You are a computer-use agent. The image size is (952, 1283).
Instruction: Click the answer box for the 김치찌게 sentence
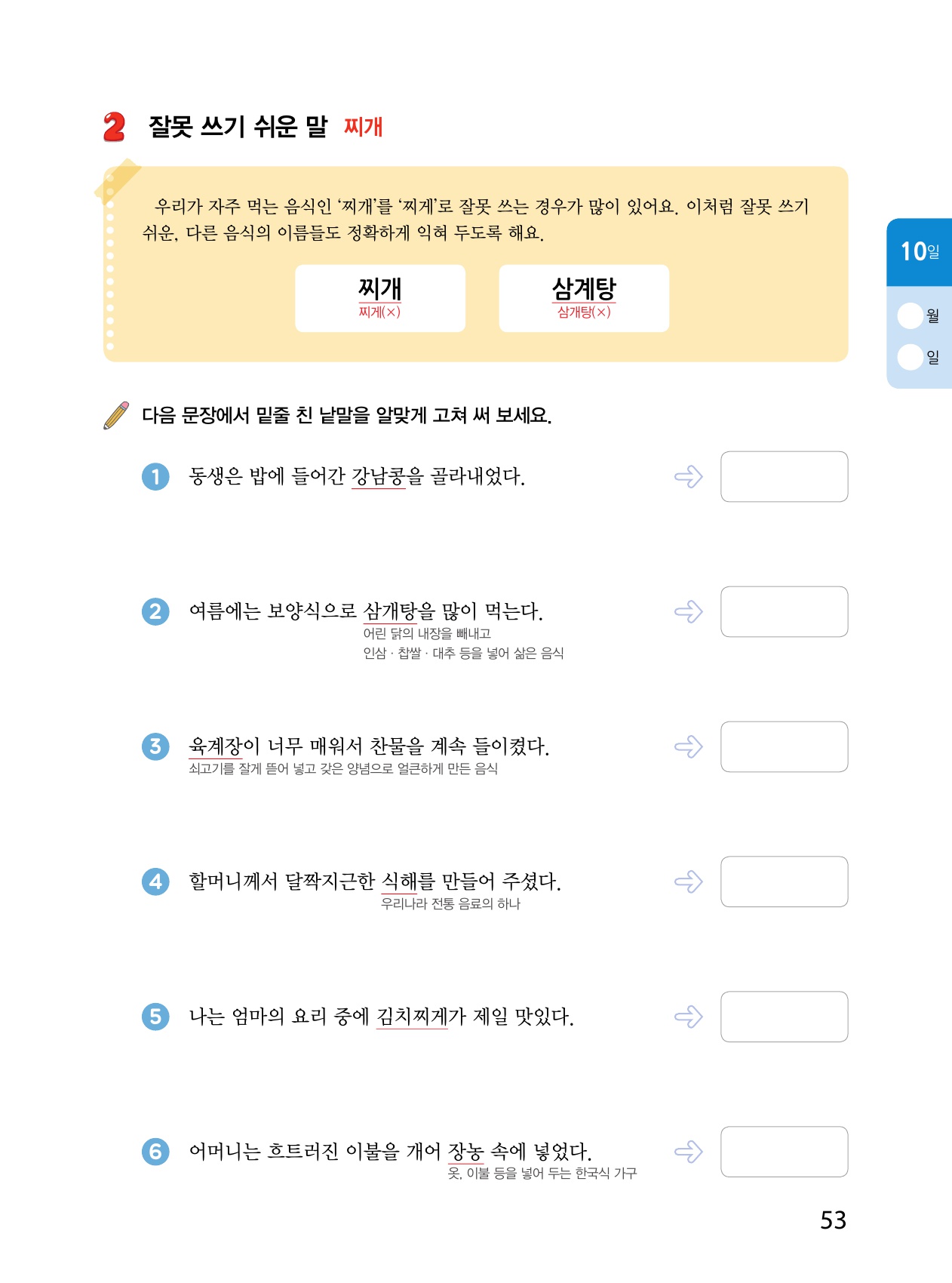coord(784,1017)
